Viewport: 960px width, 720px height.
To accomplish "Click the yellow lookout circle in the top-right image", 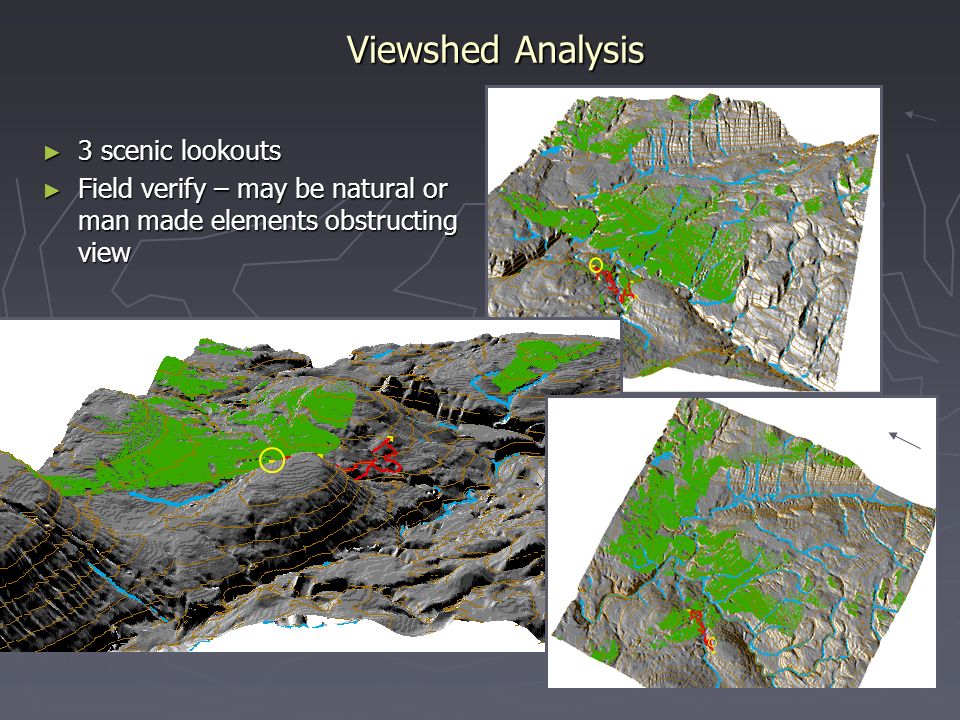I will pos(596,265).
